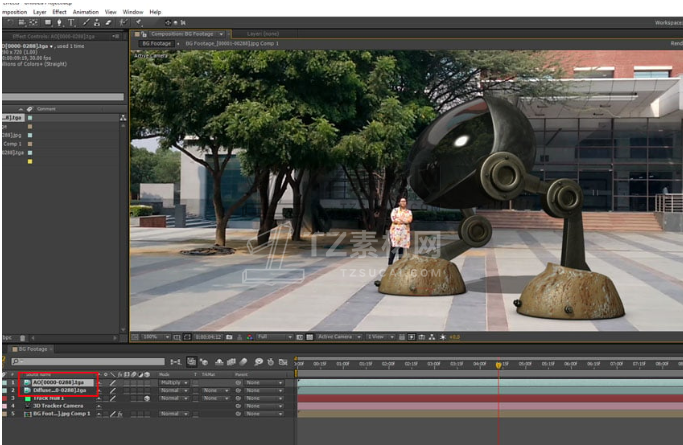Open the Window menu
Image resolution: width=683 pixels, height=445 pixels.
pyautogui.click(x=133, y=12)
